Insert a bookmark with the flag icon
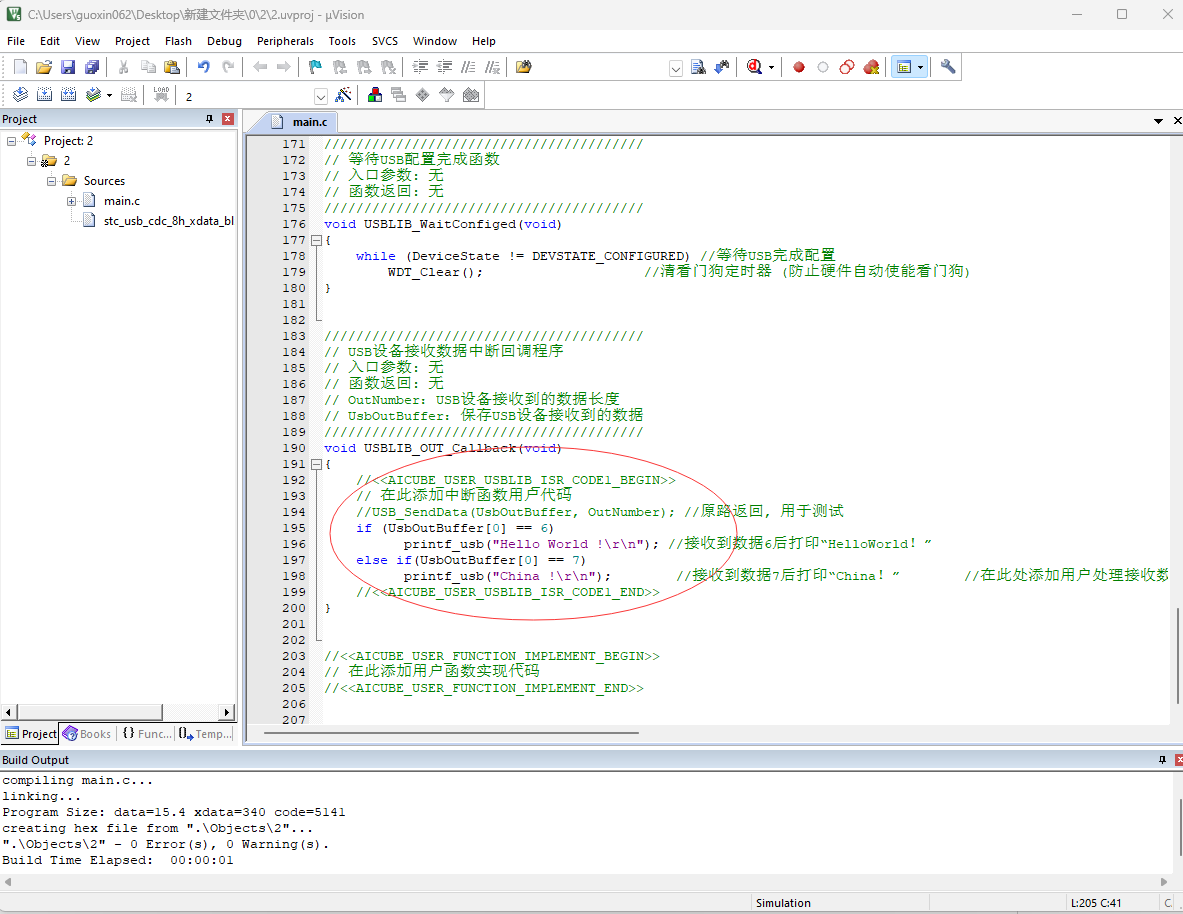 (315, 67)
